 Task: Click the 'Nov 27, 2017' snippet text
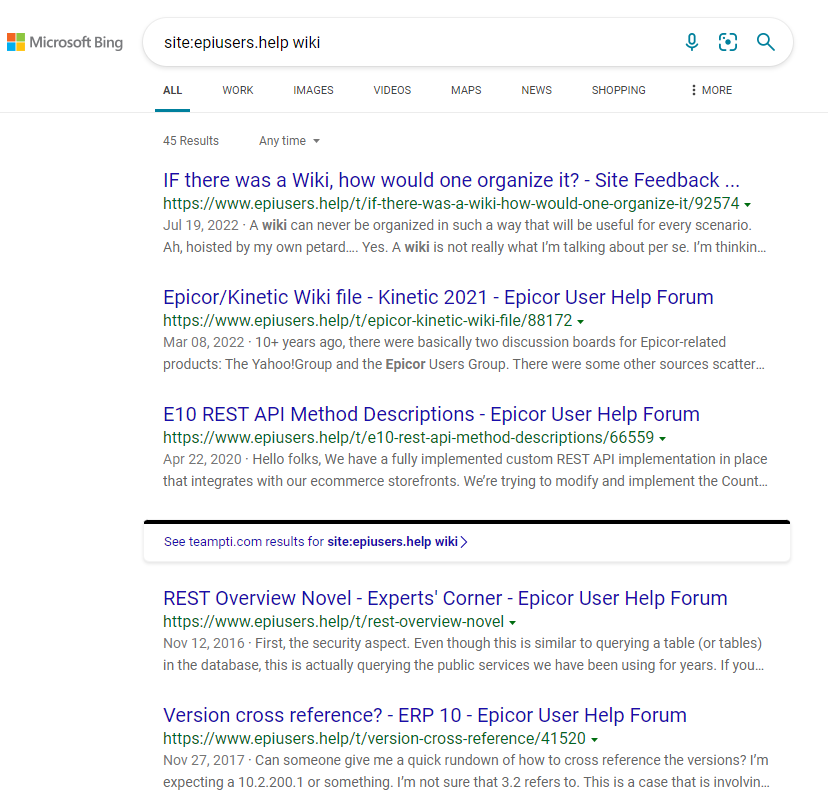pos(204,760)
